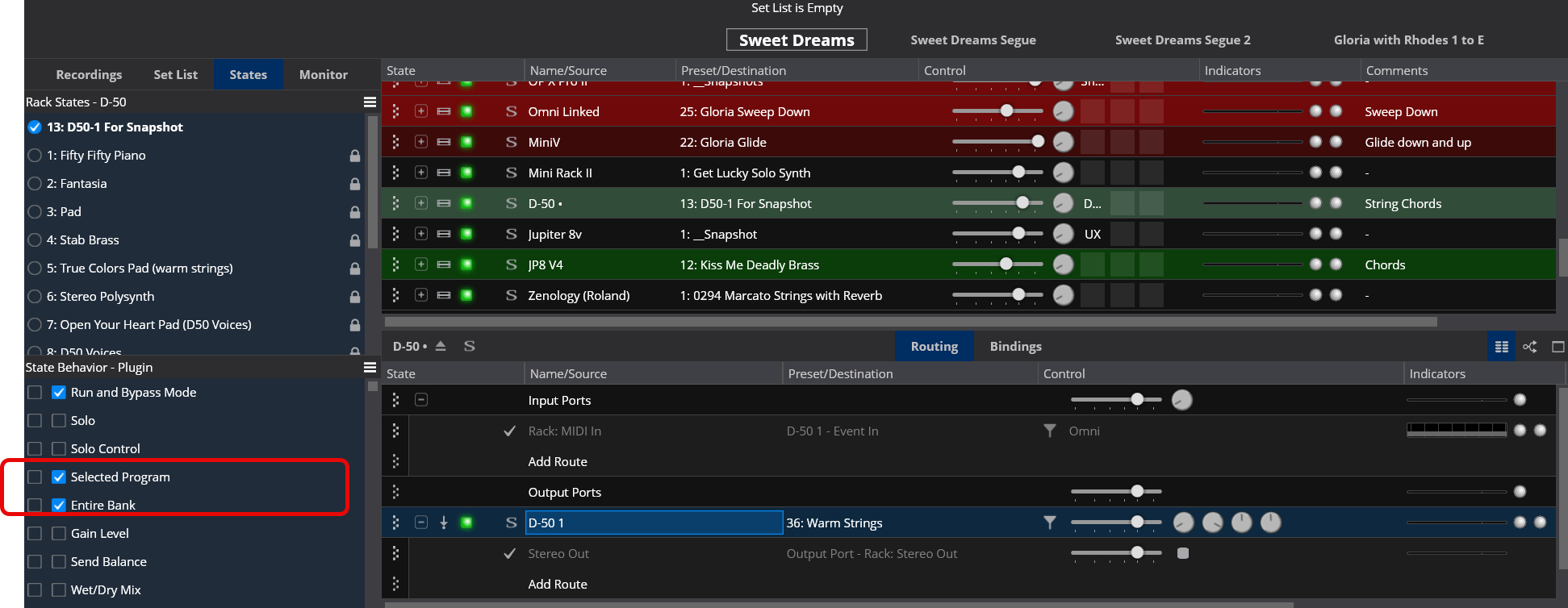The width and height of the screenshot is (1568, 608).
Task: Tick the checkbox immediately left of Gain Level
Action: [59, 534]
